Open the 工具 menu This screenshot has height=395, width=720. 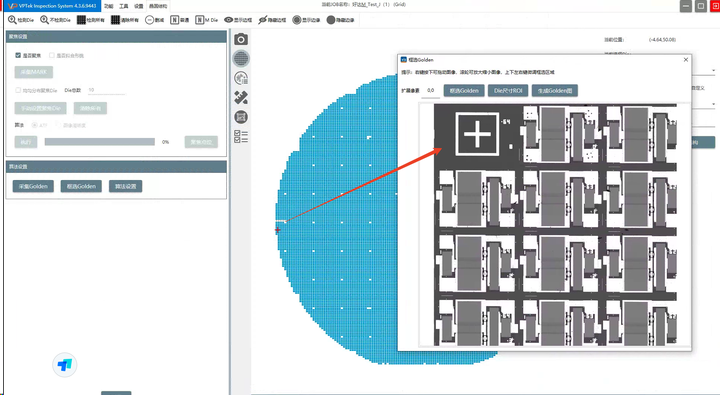124,6
